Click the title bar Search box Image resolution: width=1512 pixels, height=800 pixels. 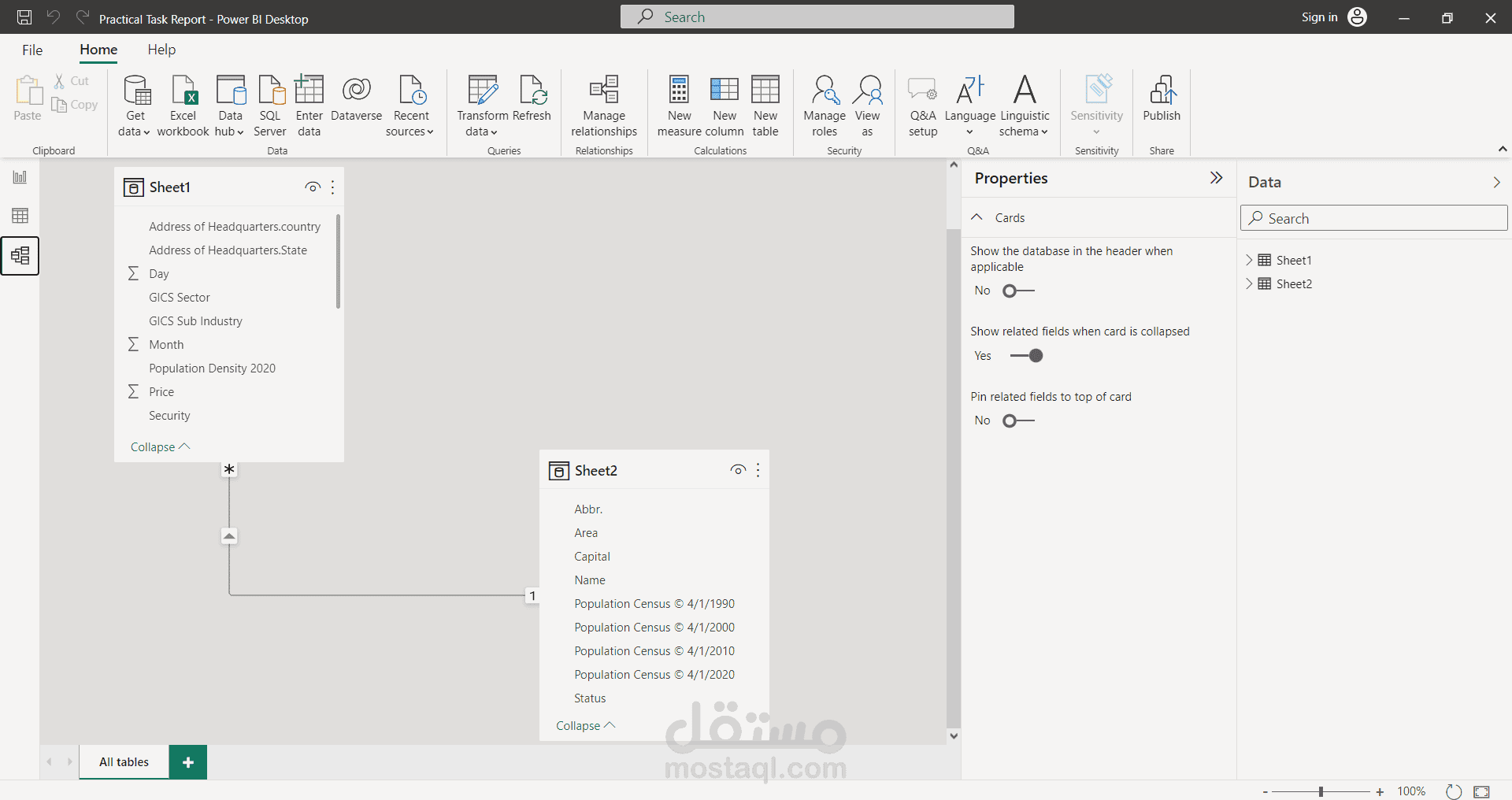817,17
